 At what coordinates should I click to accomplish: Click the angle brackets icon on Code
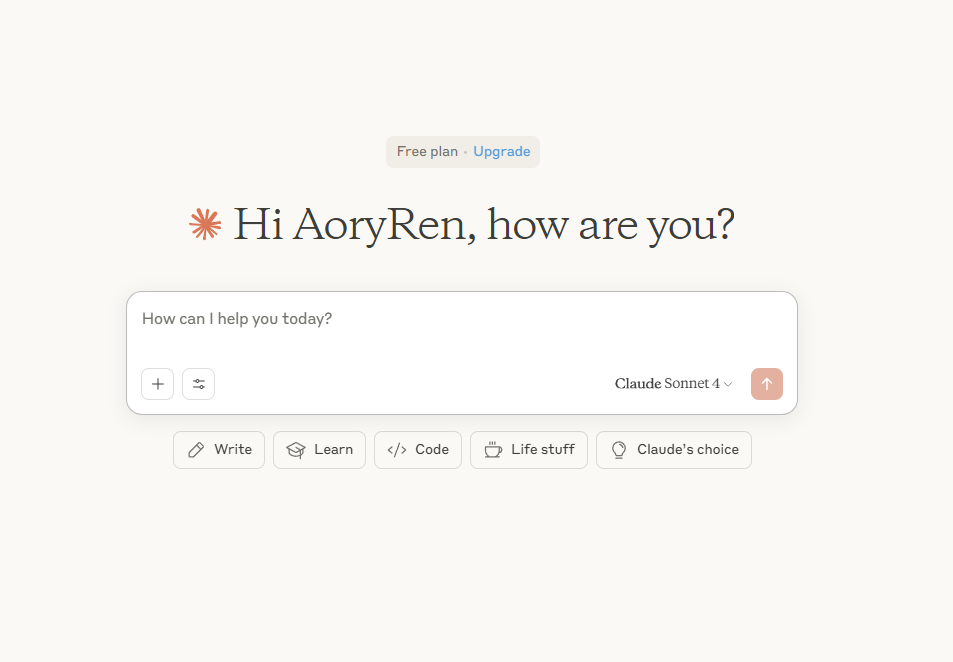coord(396,450)
